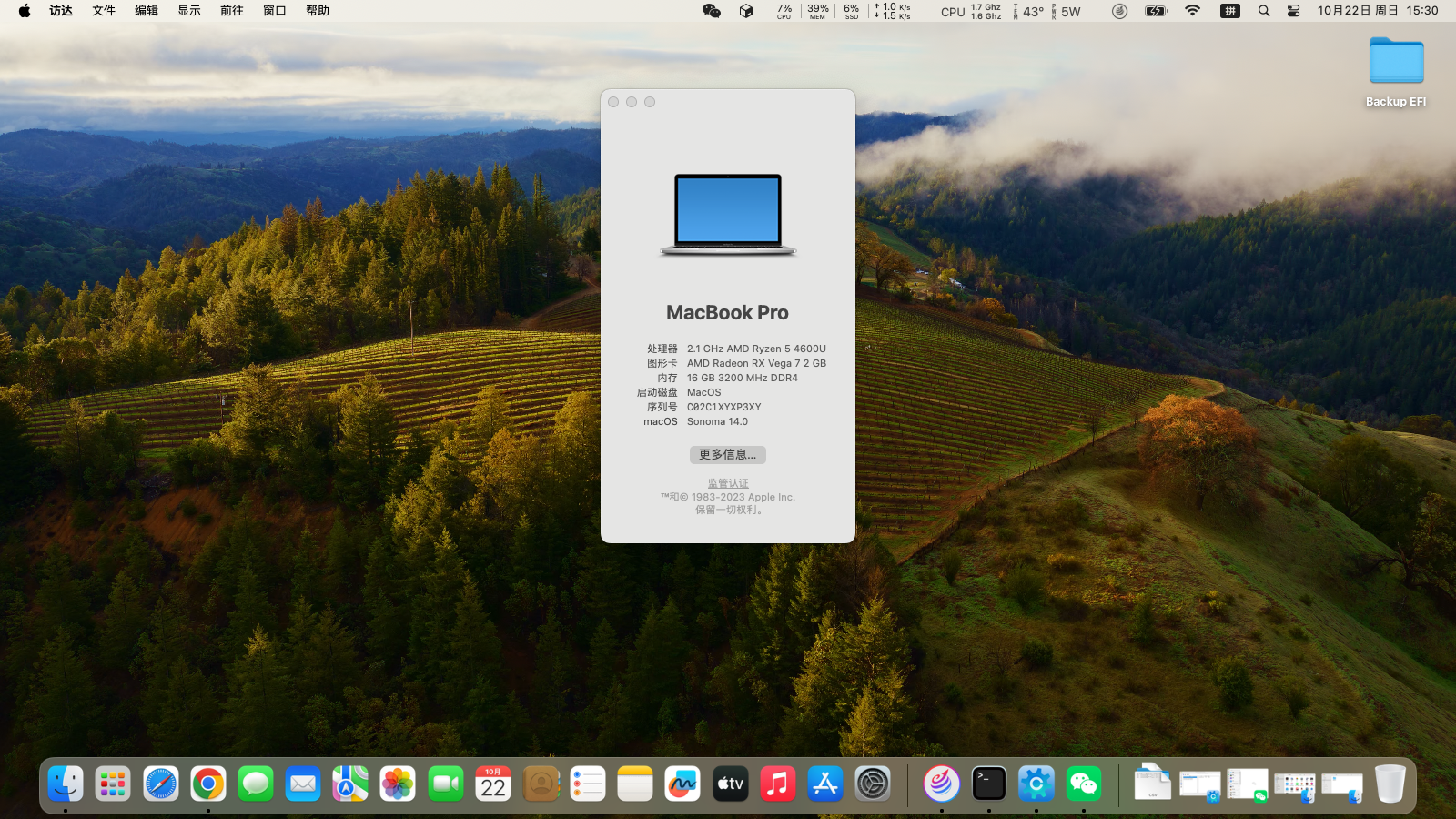Viewport: 1456px width, 819px height.
Task: Open Messages app in the Dock
Action: (256, 784)
